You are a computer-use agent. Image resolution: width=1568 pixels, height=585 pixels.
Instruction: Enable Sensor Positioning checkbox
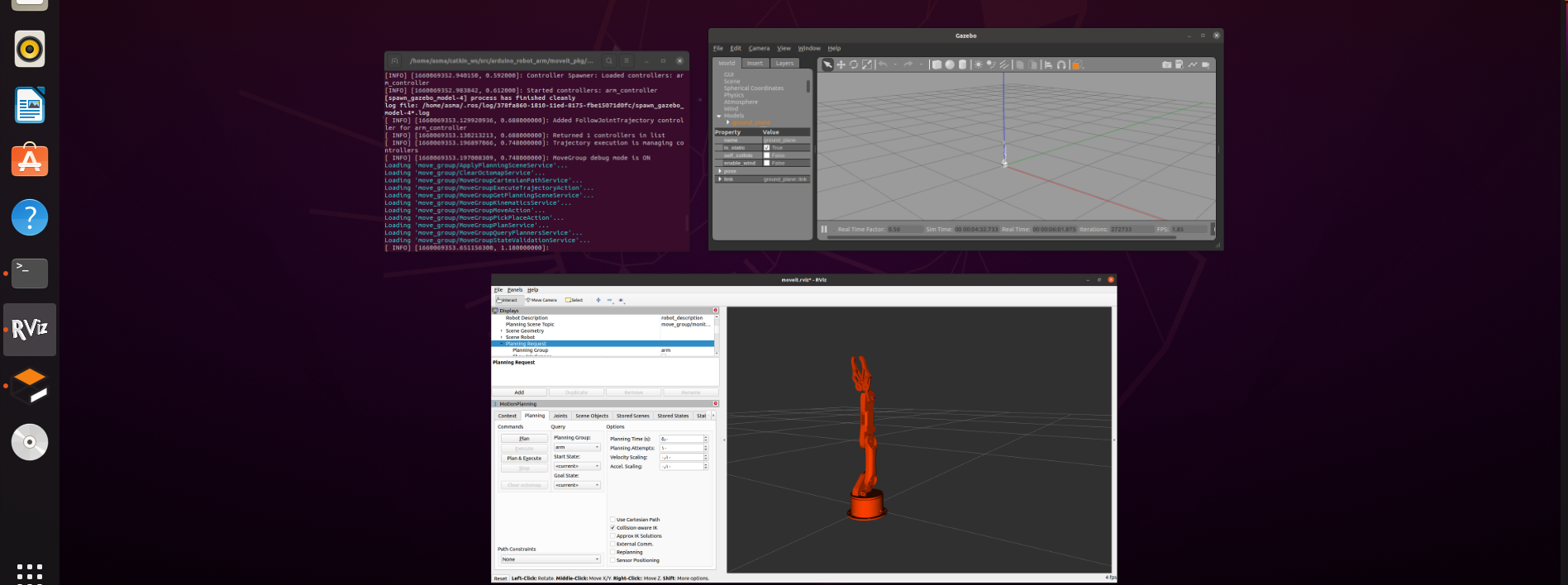point(612,560)
